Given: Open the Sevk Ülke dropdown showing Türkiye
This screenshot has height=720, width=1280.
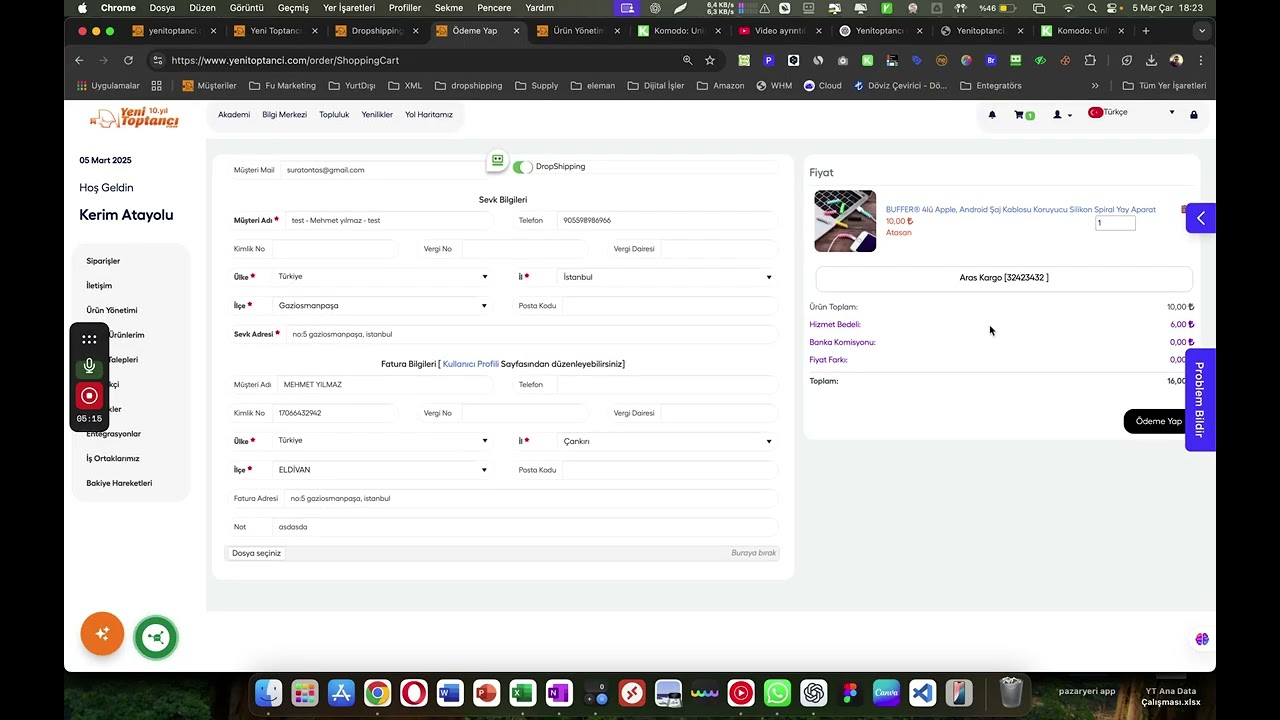Looking at the screenshot, I should tap(383, 277).
